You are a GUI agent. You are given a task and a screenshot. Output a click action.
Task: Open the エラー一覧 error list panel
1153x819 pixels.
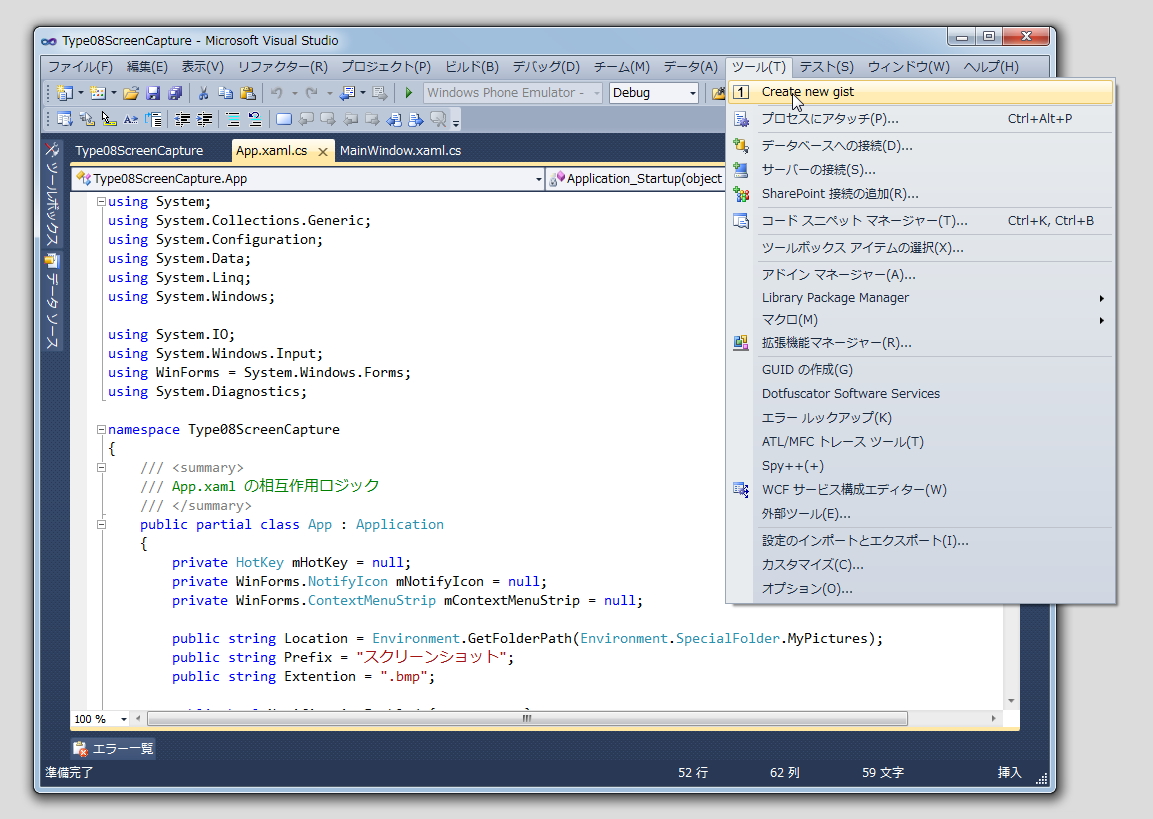114,748
